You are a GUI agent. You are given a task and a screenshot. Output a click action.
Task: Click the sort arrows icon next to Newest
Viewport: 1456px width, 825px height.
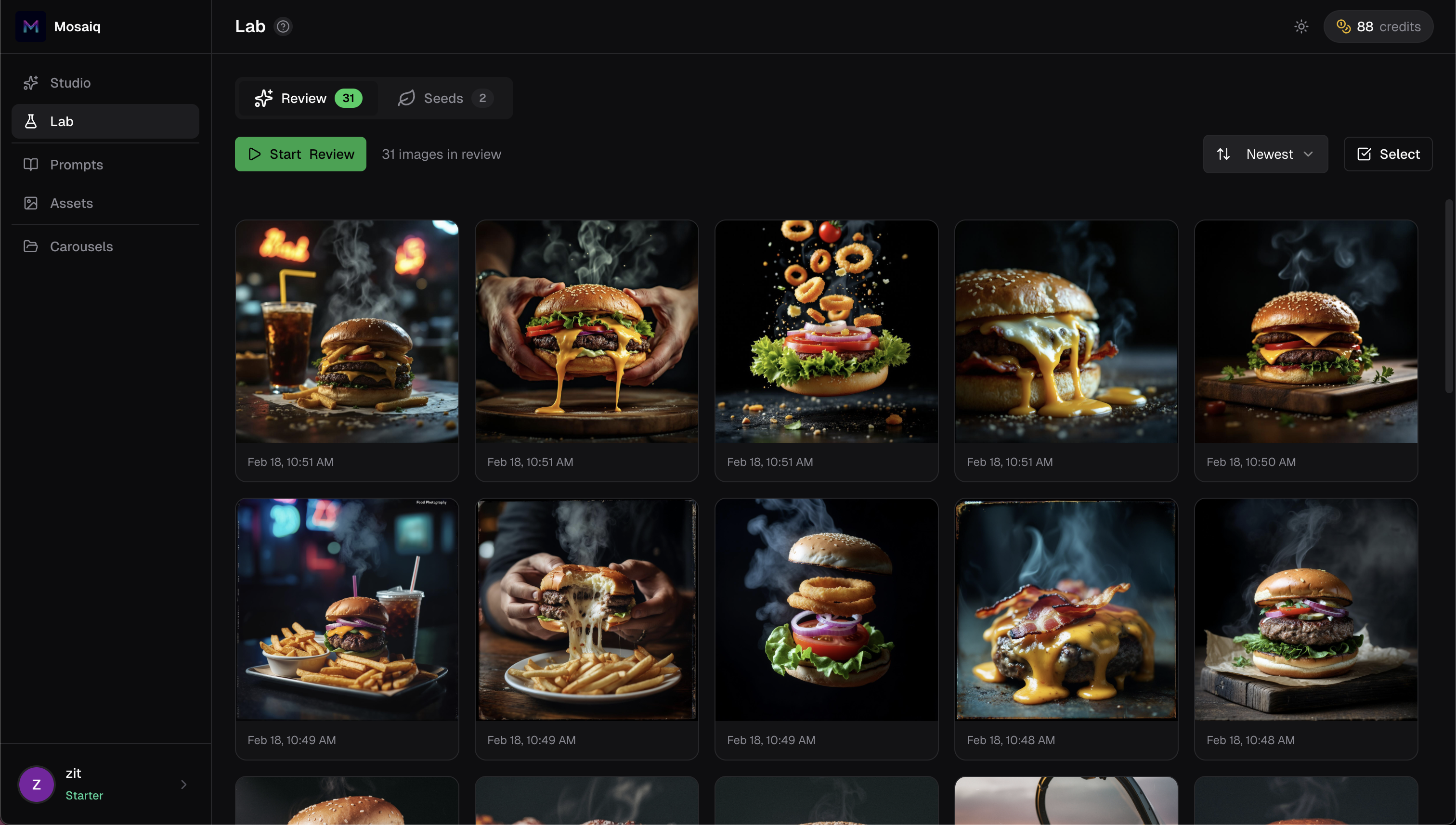(1223, 154)
